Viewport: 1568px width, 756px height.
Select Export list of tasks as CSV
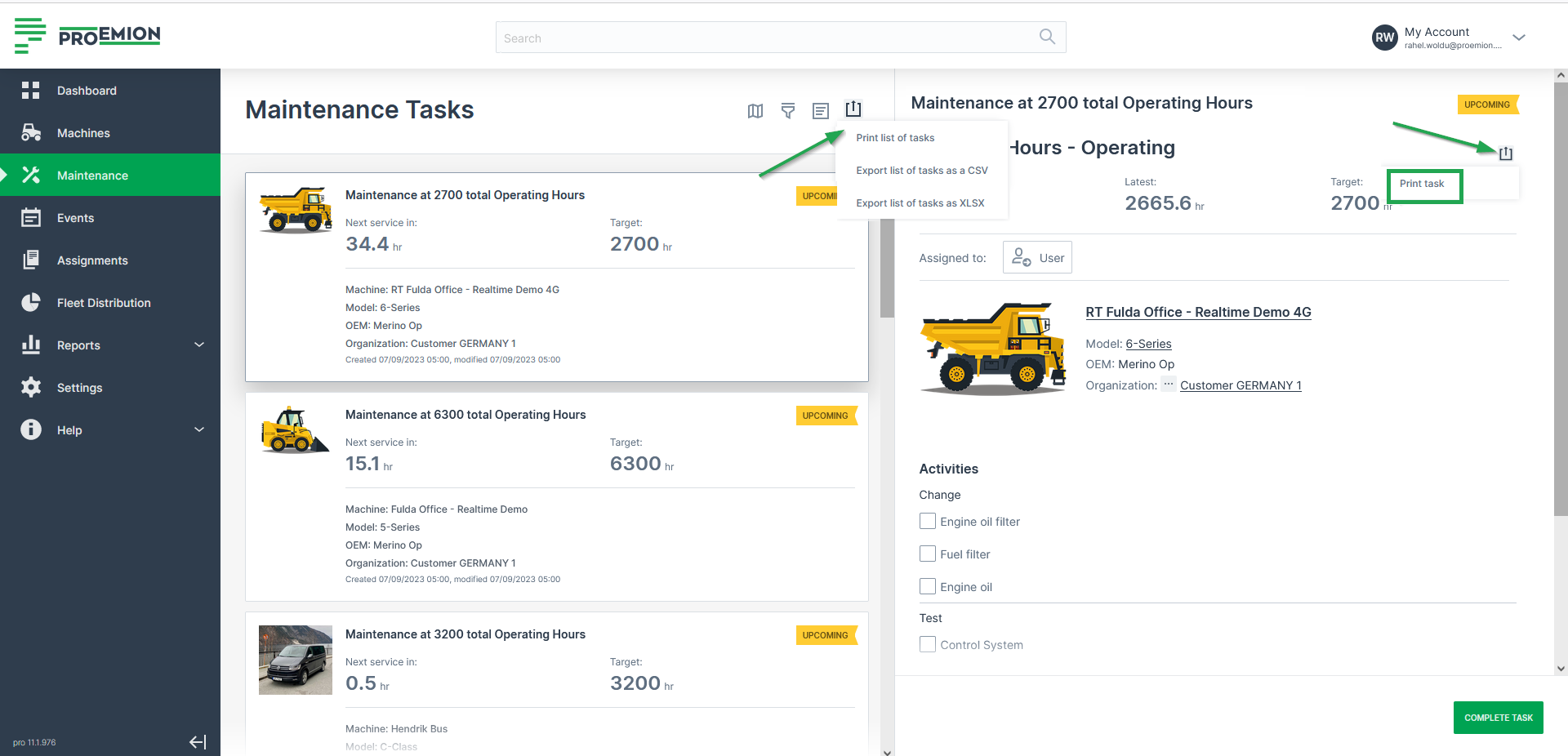[x=922, y=171]
